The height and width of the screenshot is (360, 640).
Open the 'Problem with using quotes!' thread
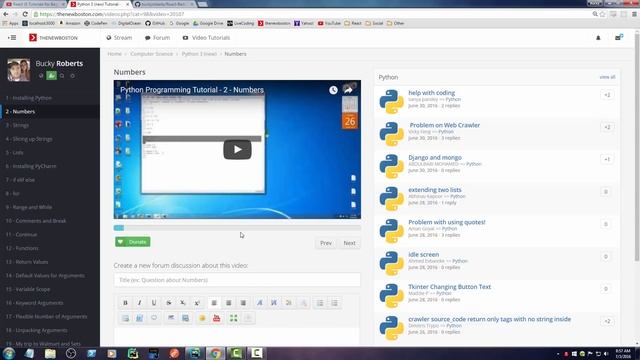click(x=447, y=222)
